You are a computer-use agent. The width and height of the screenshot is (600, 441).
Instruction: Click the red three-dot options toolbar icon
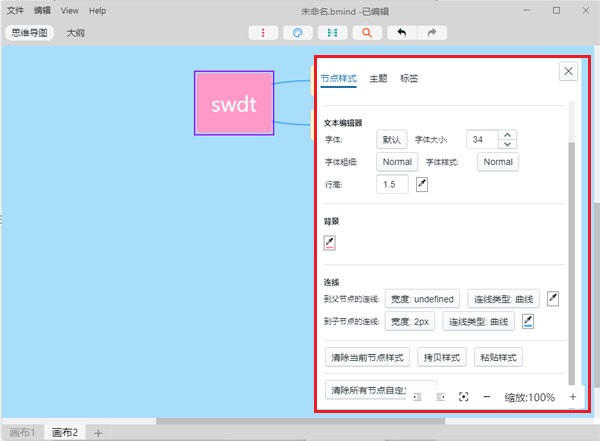point(263,33)
